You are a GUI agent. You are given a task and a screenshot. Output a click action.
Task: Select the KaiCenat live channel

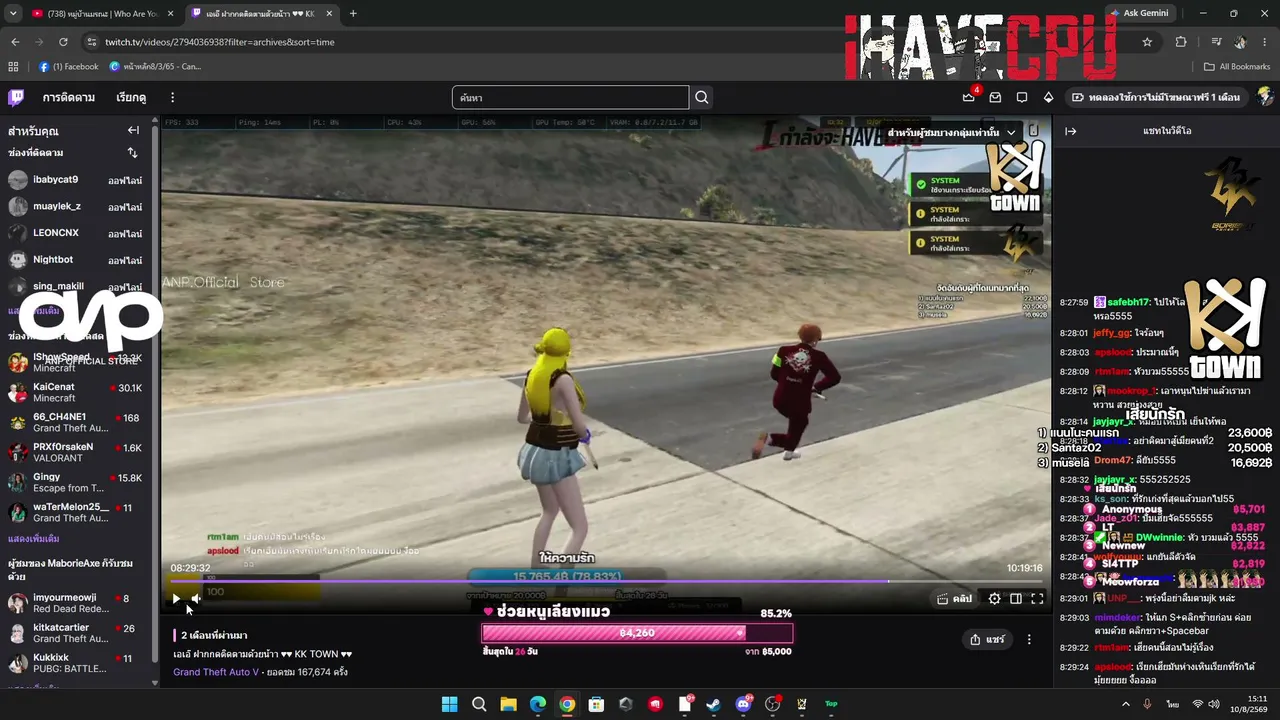point(76,392)
